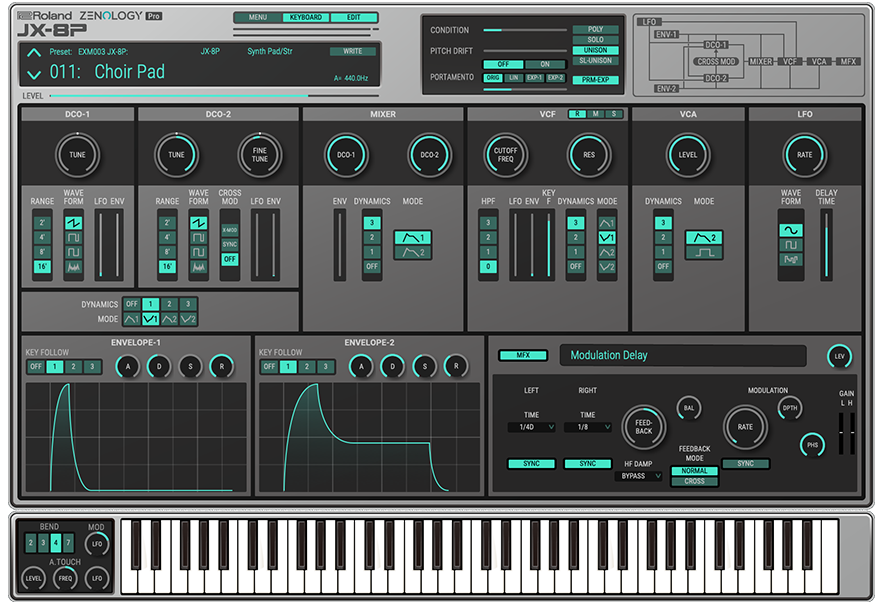Click the FEEDBACK knob in MFX
Viewport: 880px width, 607px height.
tap(643, 427)
